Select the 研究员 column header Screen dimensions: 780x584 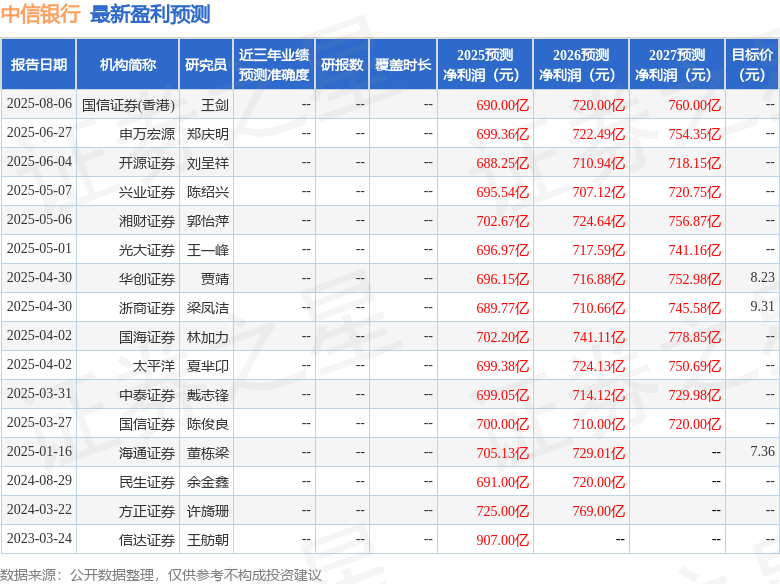pos(206,65)
